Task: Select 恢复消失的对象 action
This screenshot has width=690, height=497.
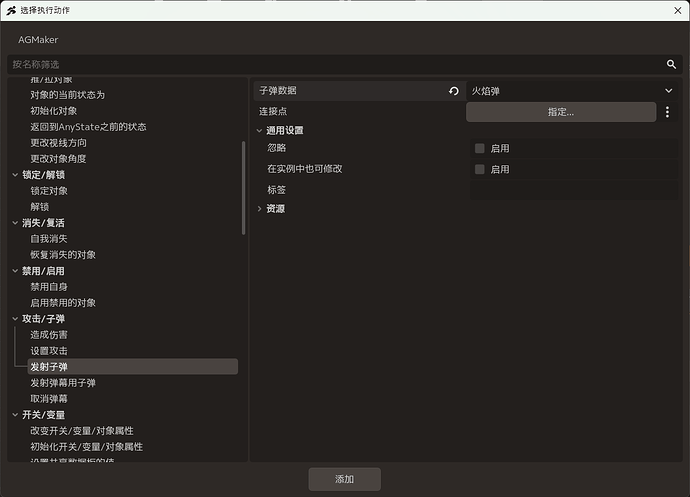Action: [x=63, y=255]
